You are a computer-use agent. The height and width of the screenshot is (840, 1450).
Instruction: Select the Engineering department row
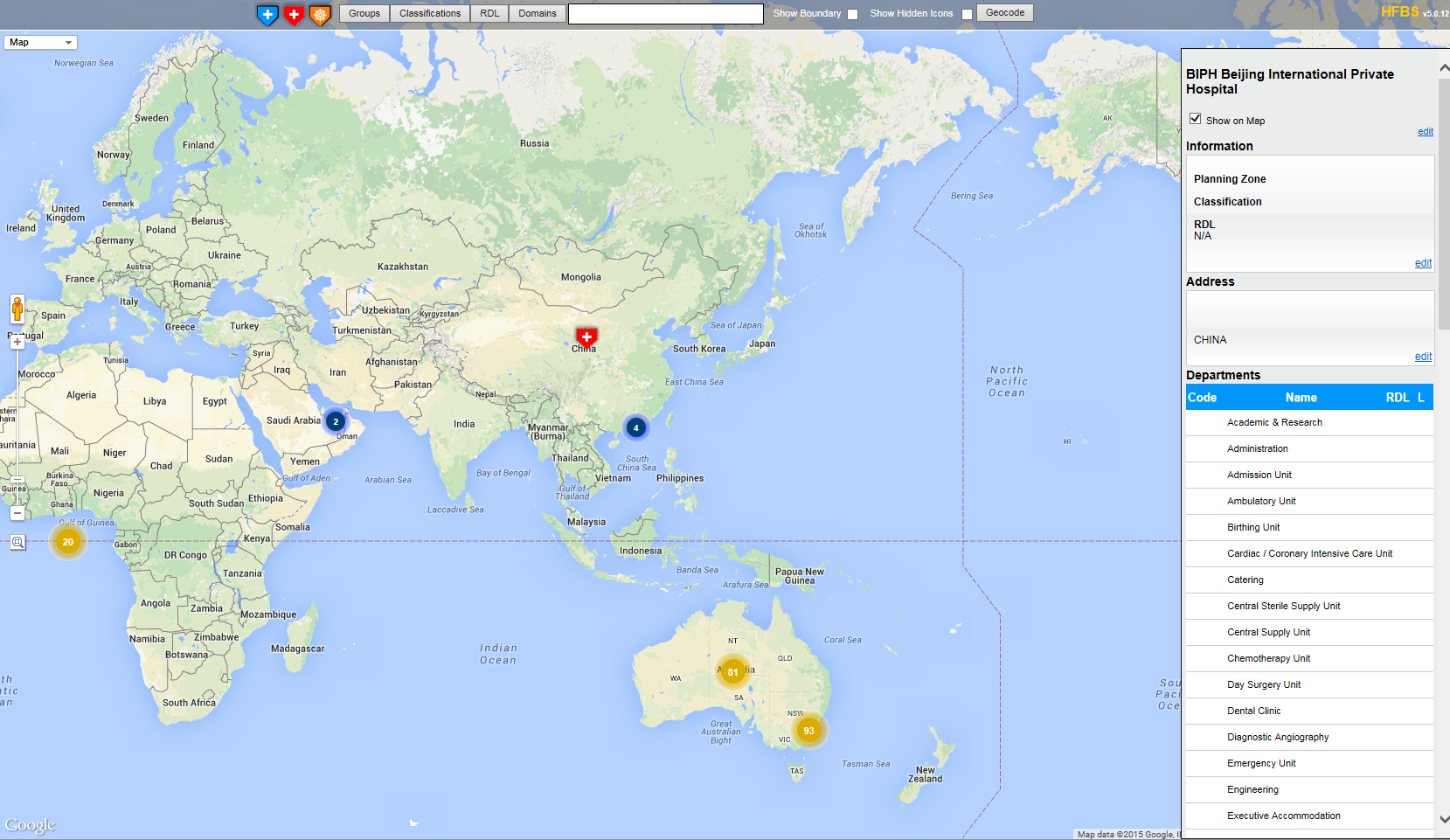click(1309, 789)
